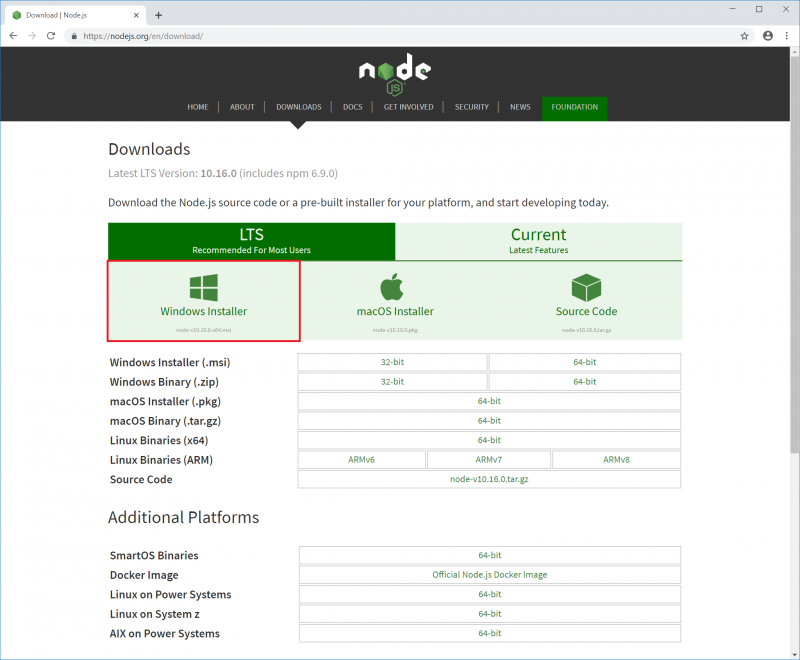Click the Node.js logo in the header

tap(395, 74)
